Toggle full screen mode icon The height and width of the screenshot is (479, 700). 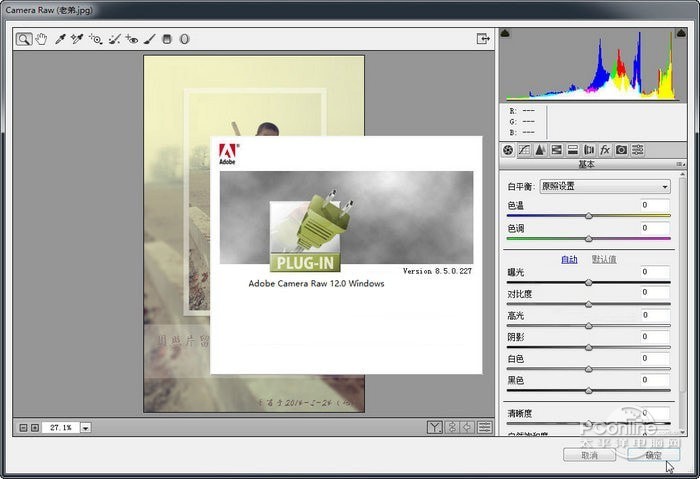click(x=483, y=39)
